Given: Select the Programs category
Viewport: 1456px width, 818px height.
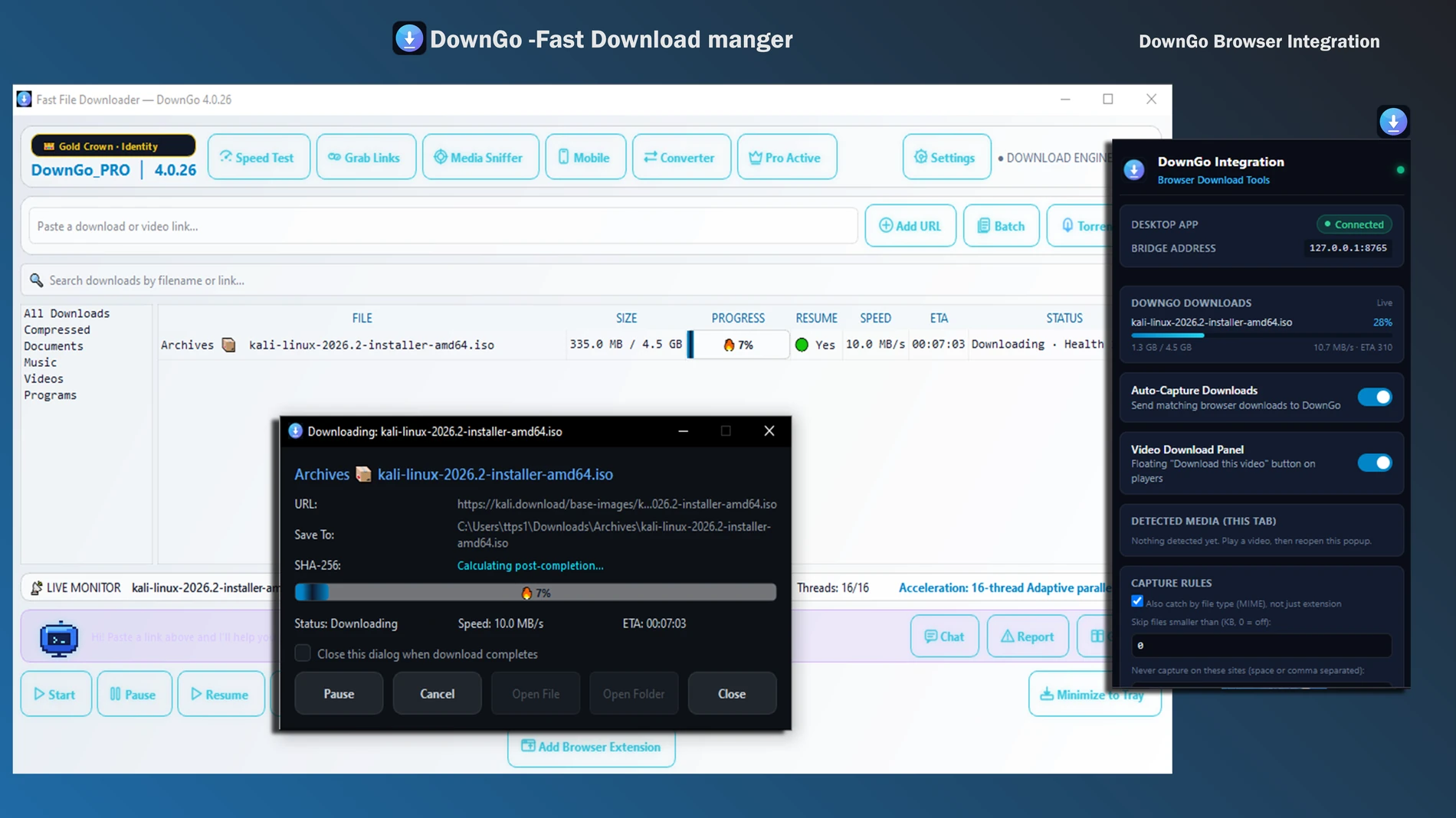Looking at the screenshot, I should tap(50, 395).
